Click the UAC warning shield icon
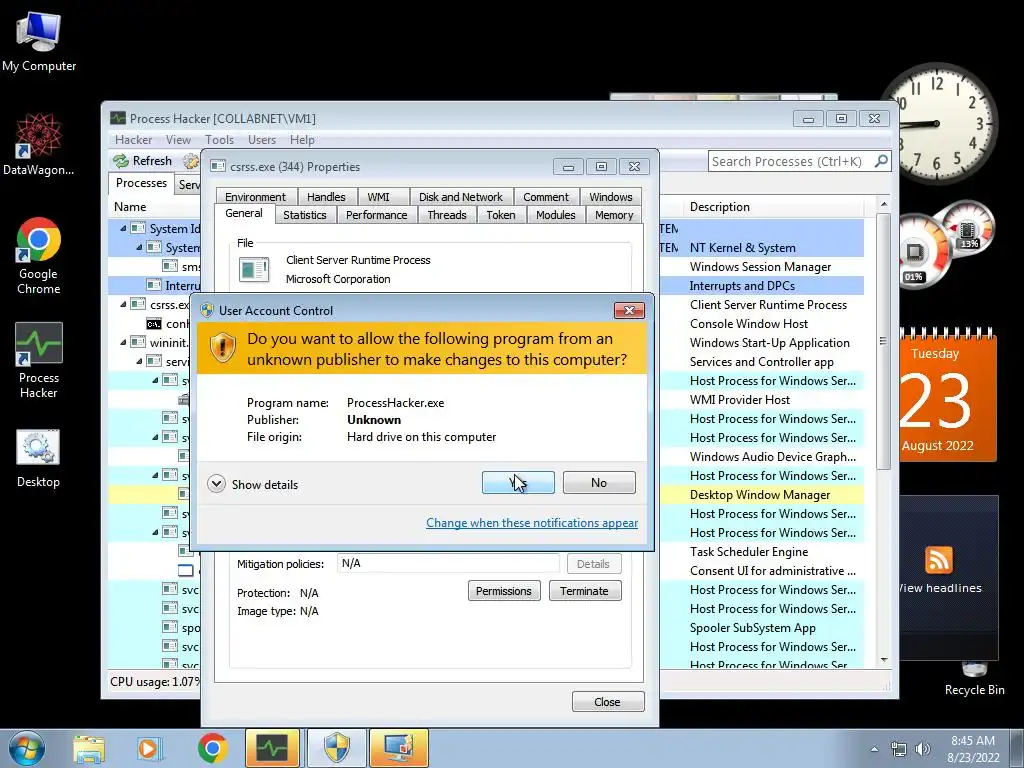The width and height of the screenshot is (1024, 768). coord(223,347)
